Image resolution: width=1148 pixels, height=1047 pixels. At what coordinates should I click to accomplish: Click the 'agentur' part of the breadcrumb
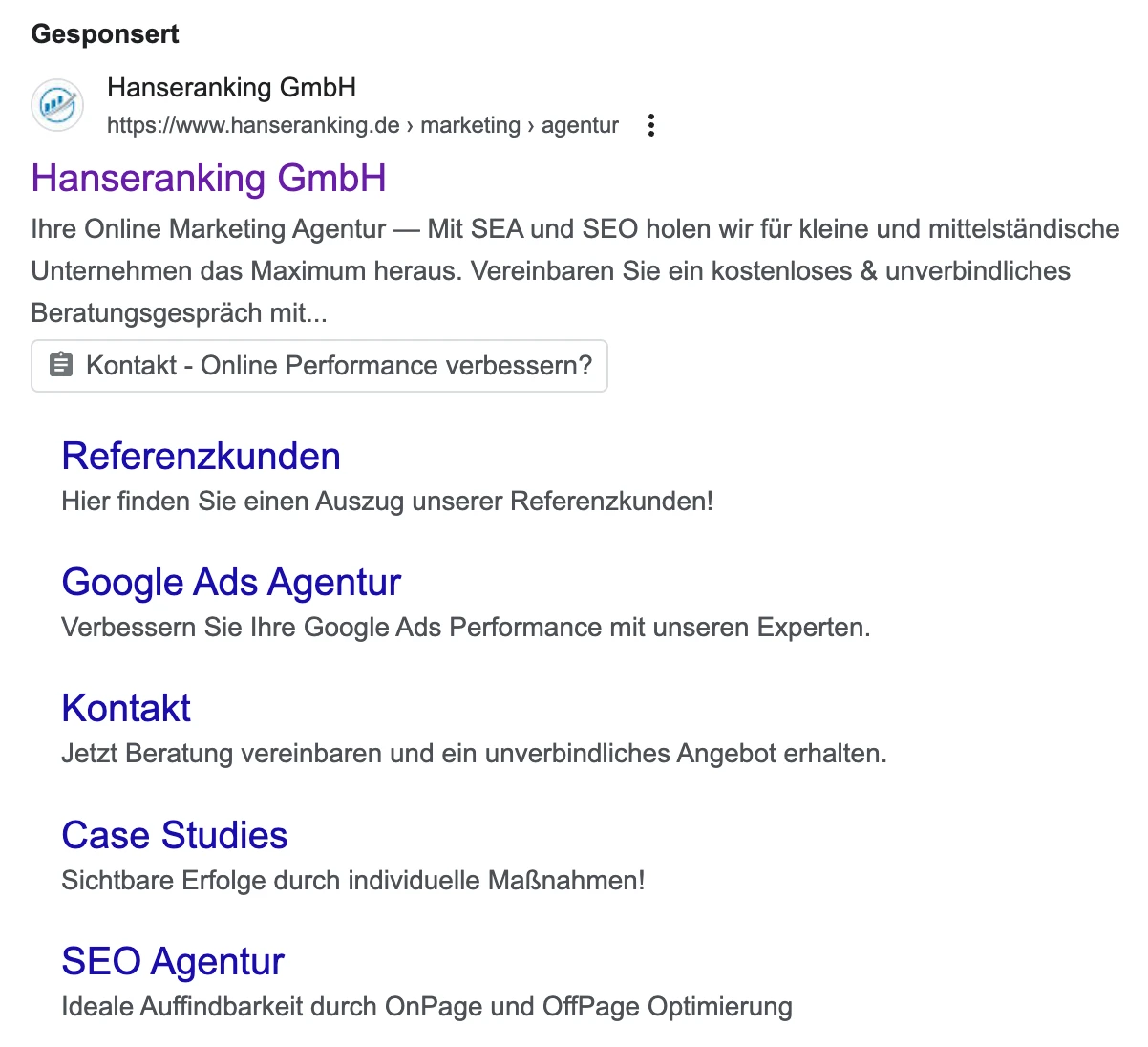581,125
